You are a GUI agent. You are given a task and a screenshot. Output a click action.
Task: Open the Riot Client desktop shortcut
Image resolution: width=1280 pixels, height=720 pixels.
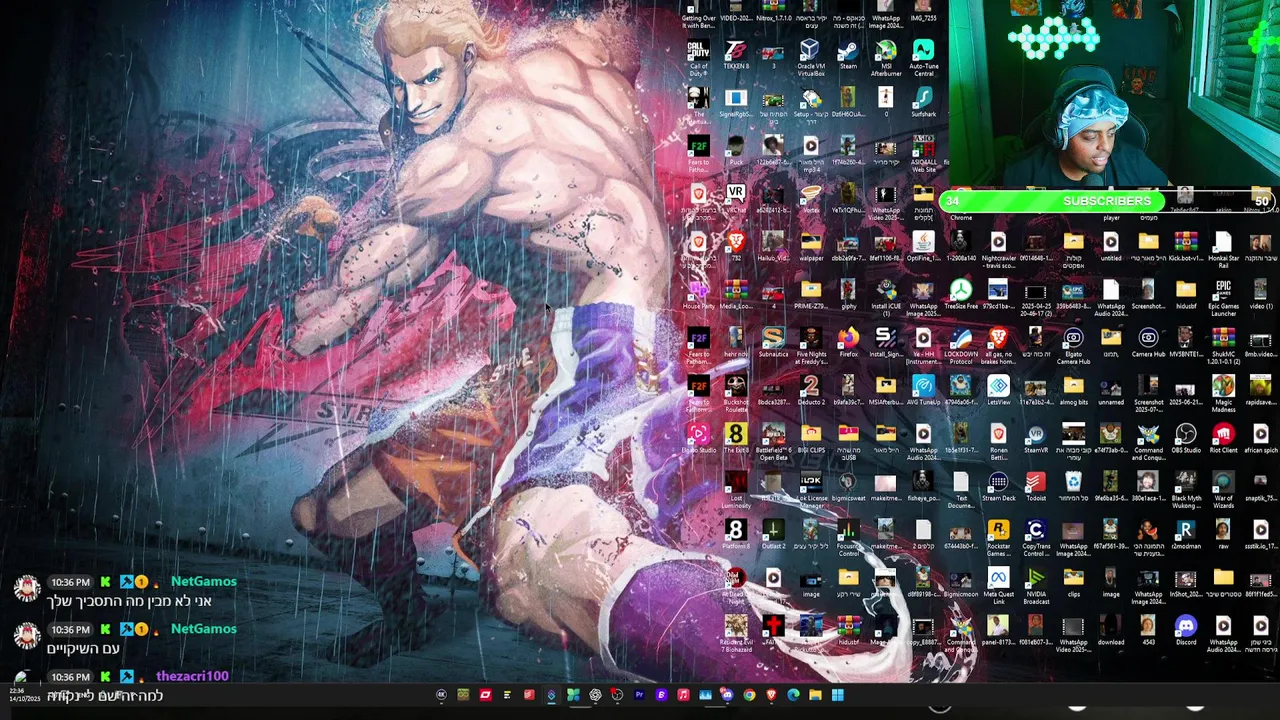tap(1223, 438)
